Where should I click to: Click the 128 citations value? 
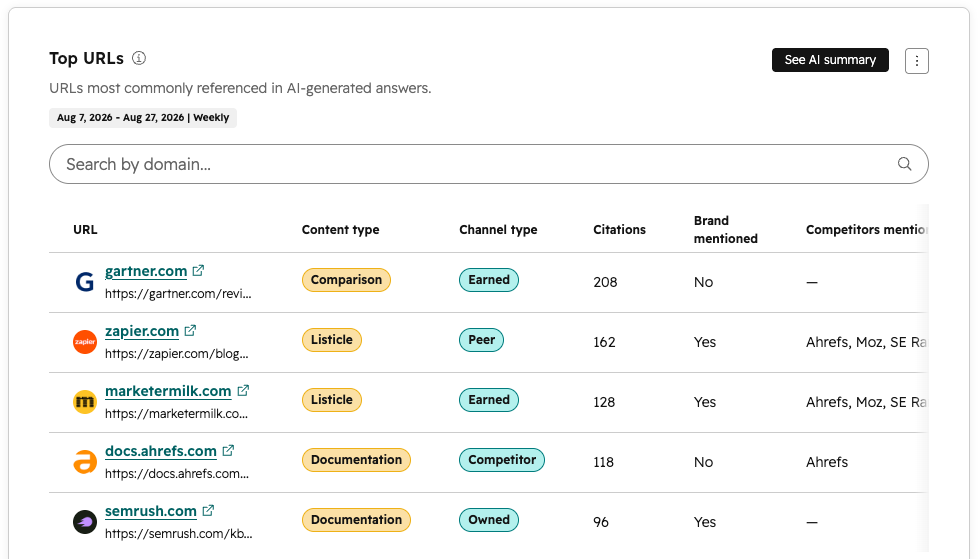604,402
